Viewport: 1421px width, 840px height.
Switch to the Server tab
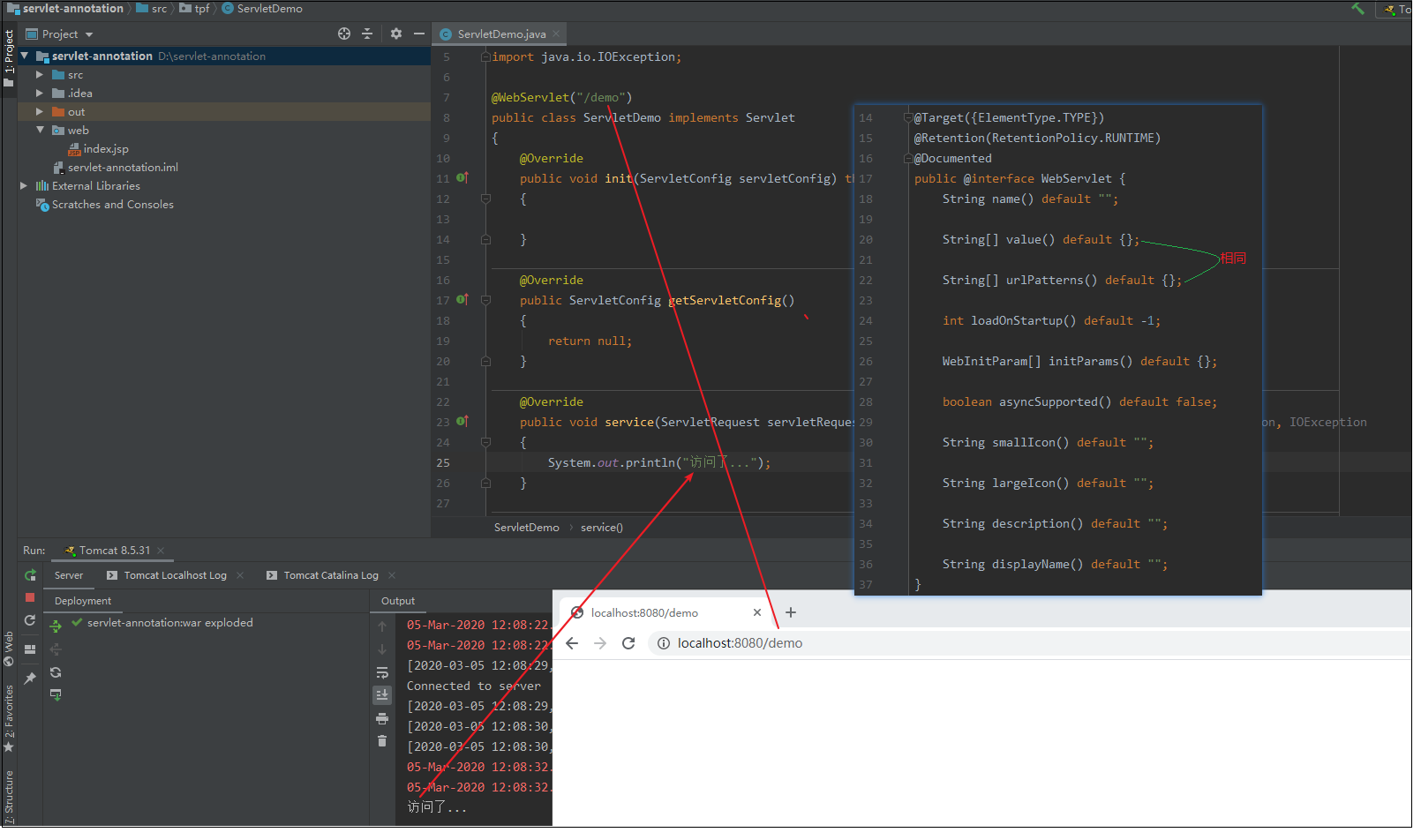coord(69,575)
